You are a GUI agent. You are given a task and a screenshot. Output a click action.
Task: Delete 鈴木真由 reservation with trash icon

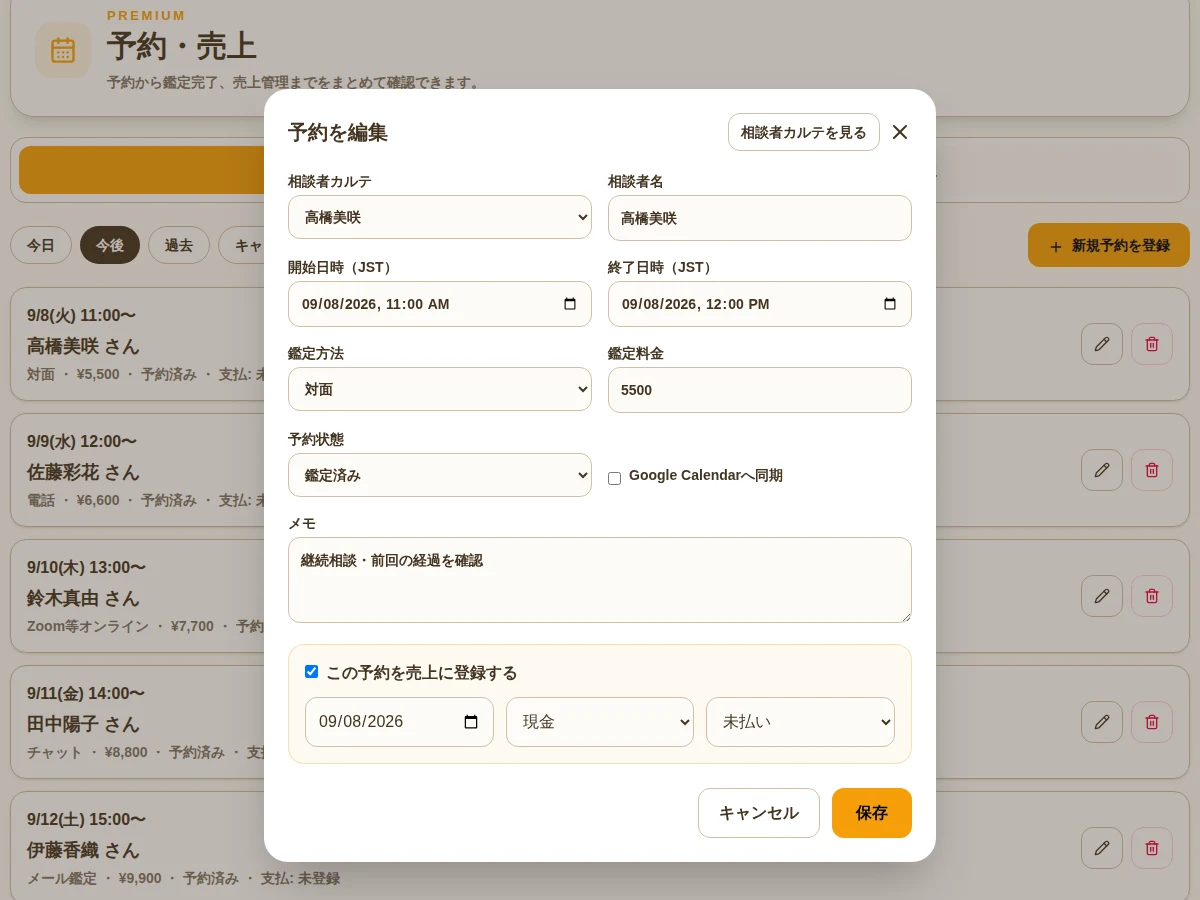point(1152,596)
